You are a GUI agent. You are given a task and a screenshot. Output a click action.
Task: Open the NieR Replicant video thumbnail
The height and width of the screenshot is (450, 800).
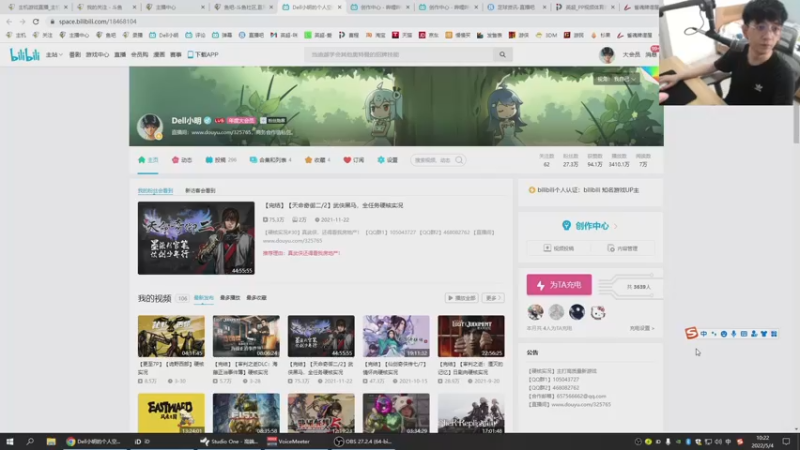coord(471,413)
